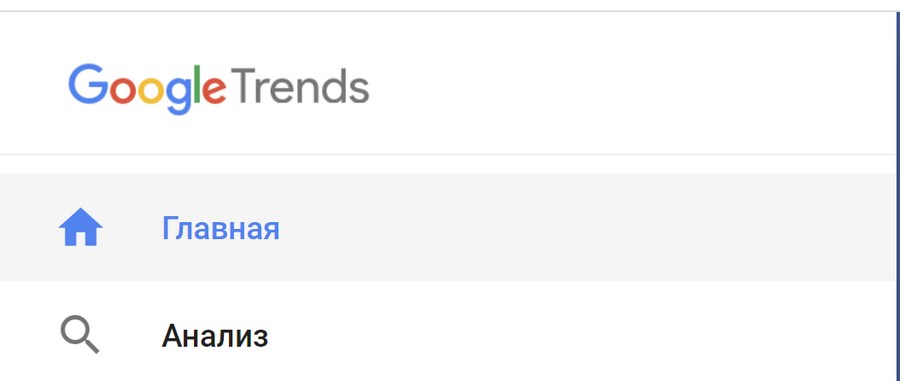Click the colorful Google wordmark
Viewport: 900px width, 381px height.
147,89
